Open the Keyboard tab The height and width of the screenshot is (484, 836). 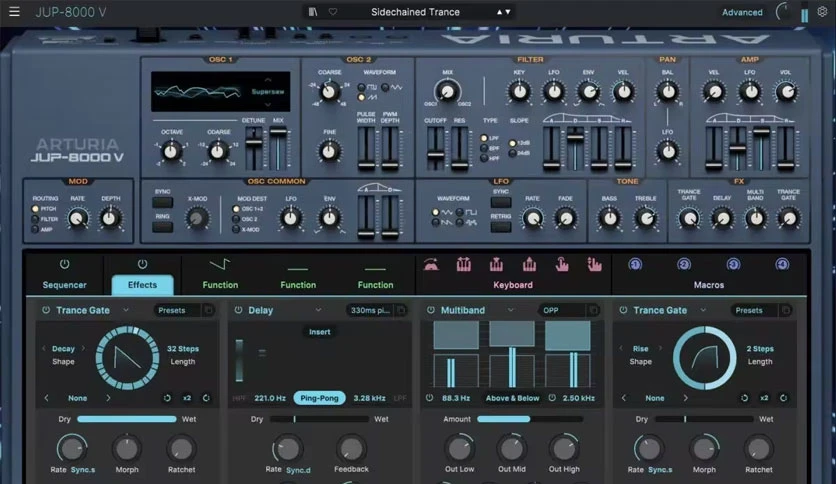pos(513,285)
